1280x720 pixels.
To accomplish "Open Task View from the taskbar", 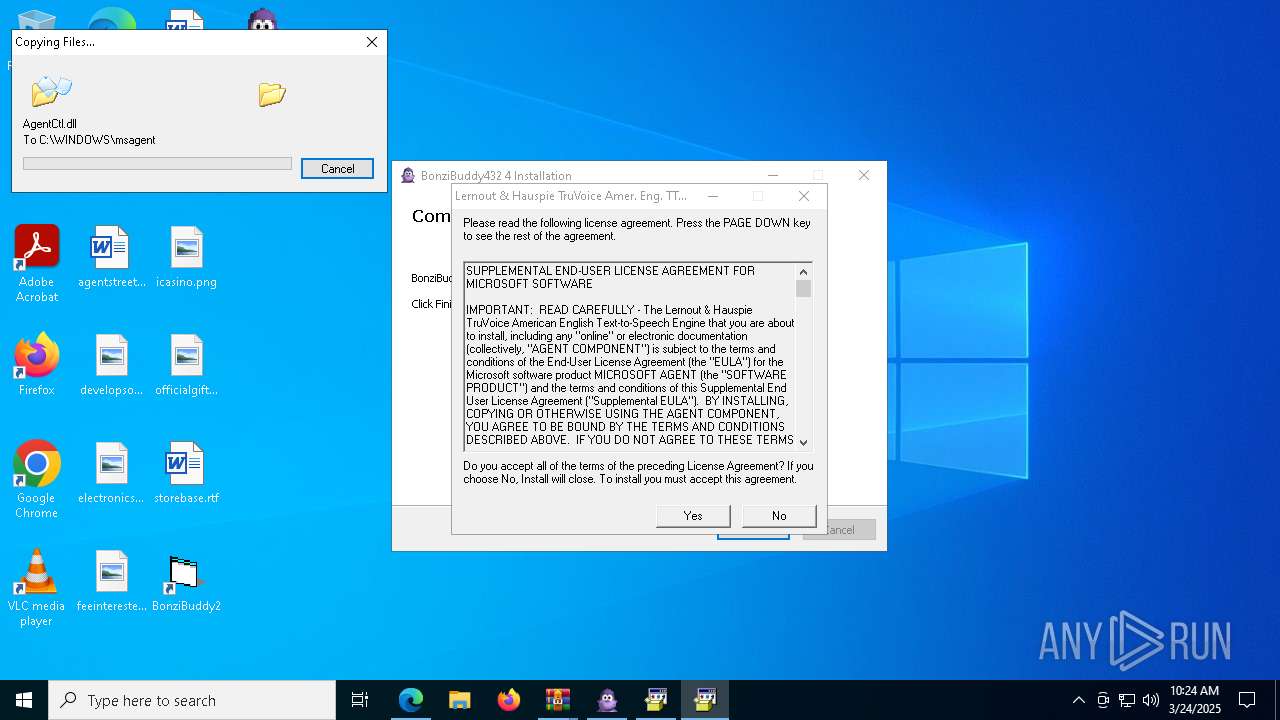I will click(x=360, y=700).
